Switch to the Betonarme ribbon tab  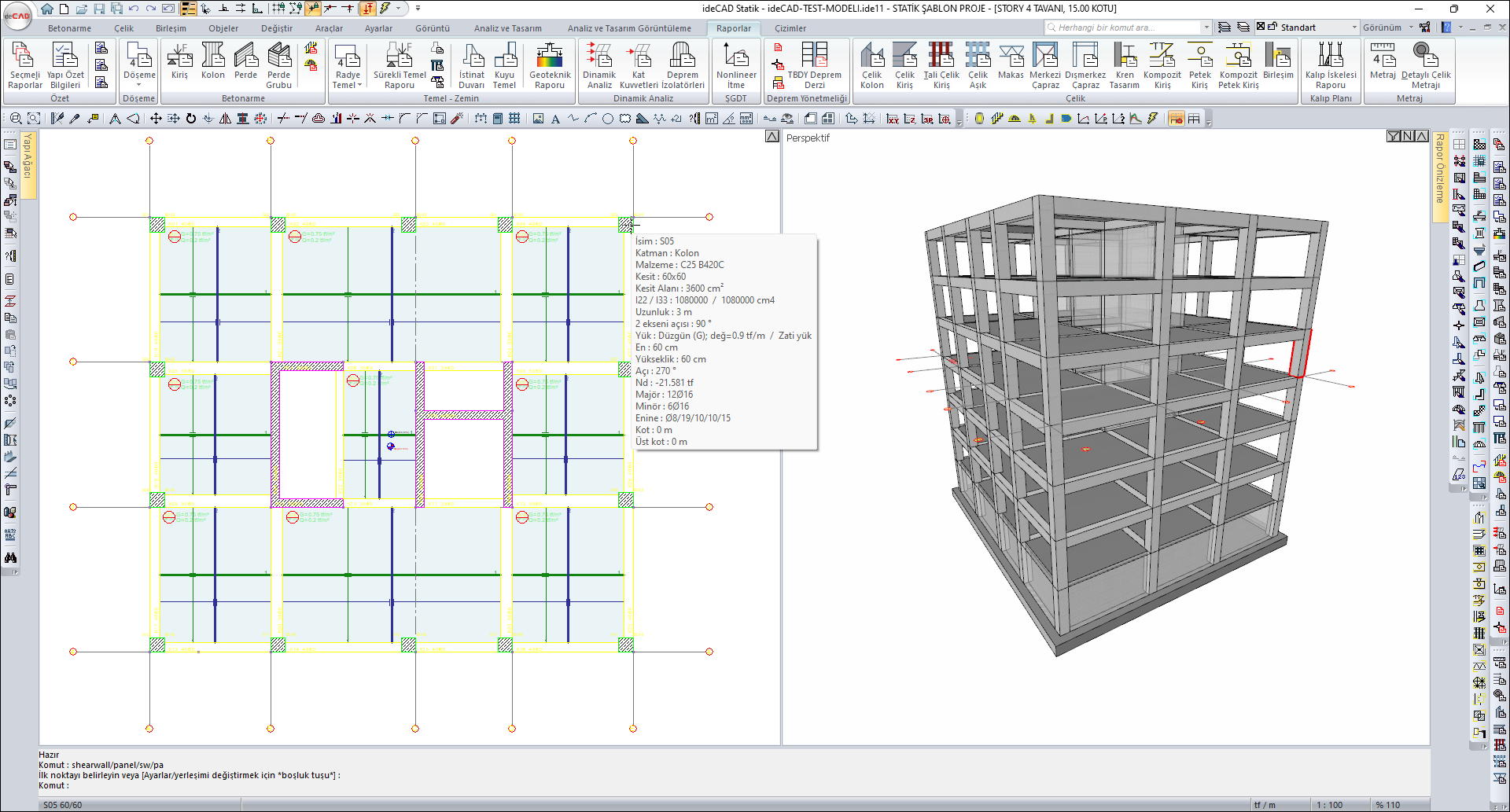(69, 28)
